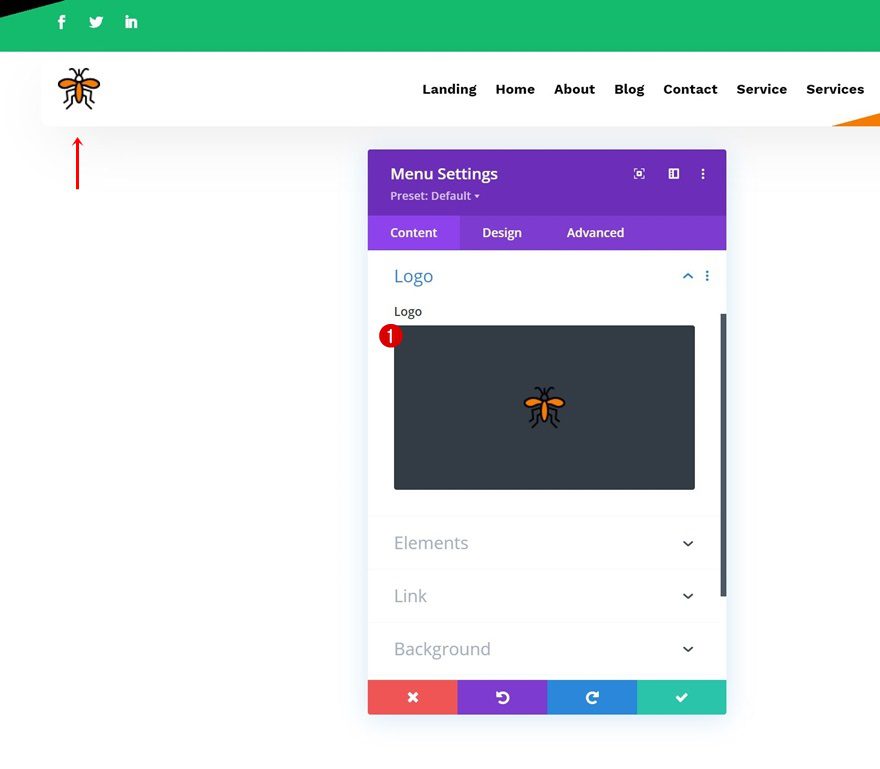Collapse the Logo section chevron
880x769 pixels.
pyautogui.click(x=687, y=276)
